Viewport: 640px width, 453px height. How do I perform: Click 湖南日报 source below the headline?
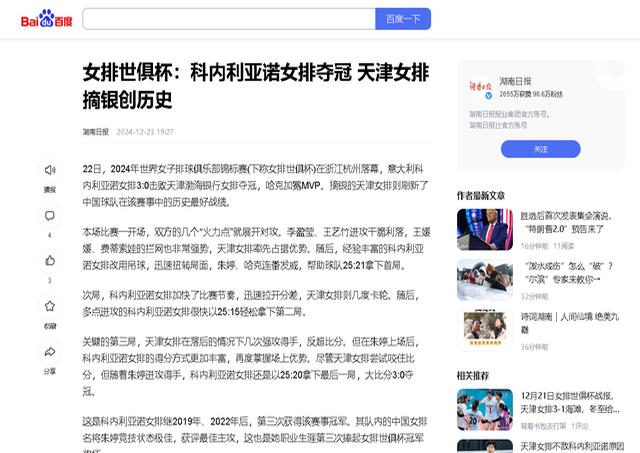(96, 132)
